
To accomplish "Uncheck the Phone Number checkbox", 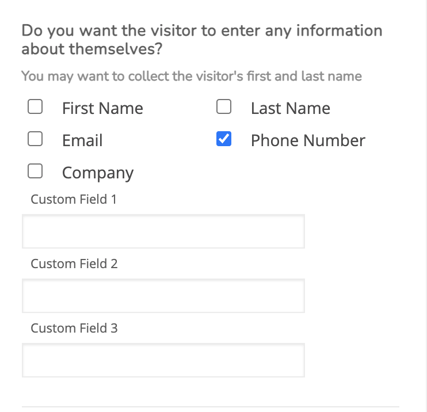I will [x=224, y=139].
